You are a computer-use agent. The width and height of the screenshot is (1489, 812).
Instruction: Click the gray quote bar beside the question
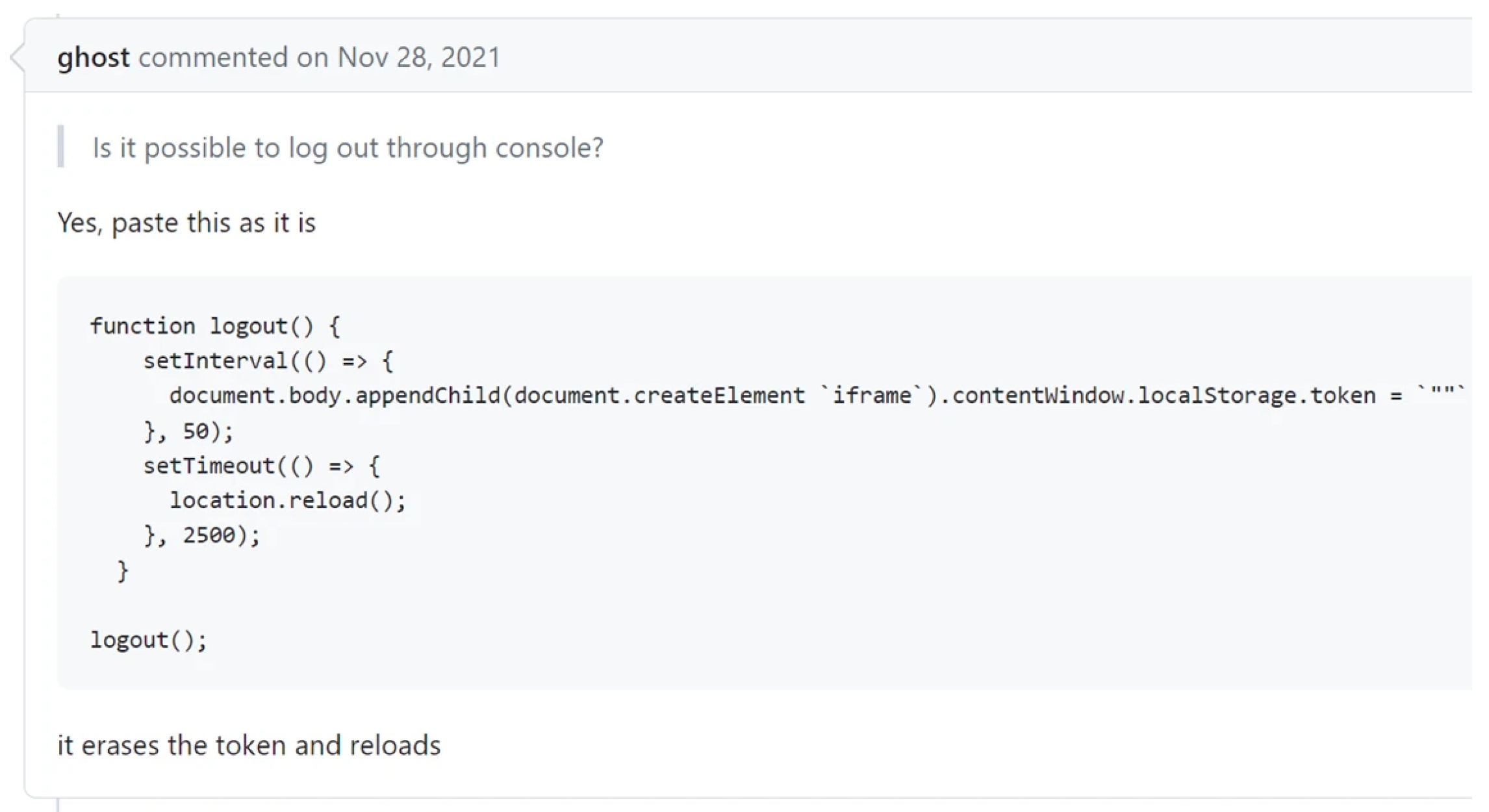pyautogui.click(x=61, y=146)
